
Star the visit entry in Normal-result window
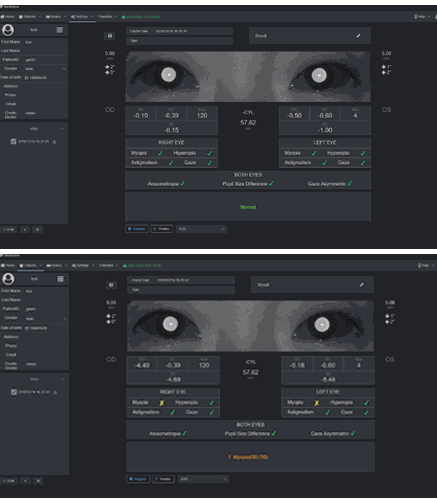54,142
